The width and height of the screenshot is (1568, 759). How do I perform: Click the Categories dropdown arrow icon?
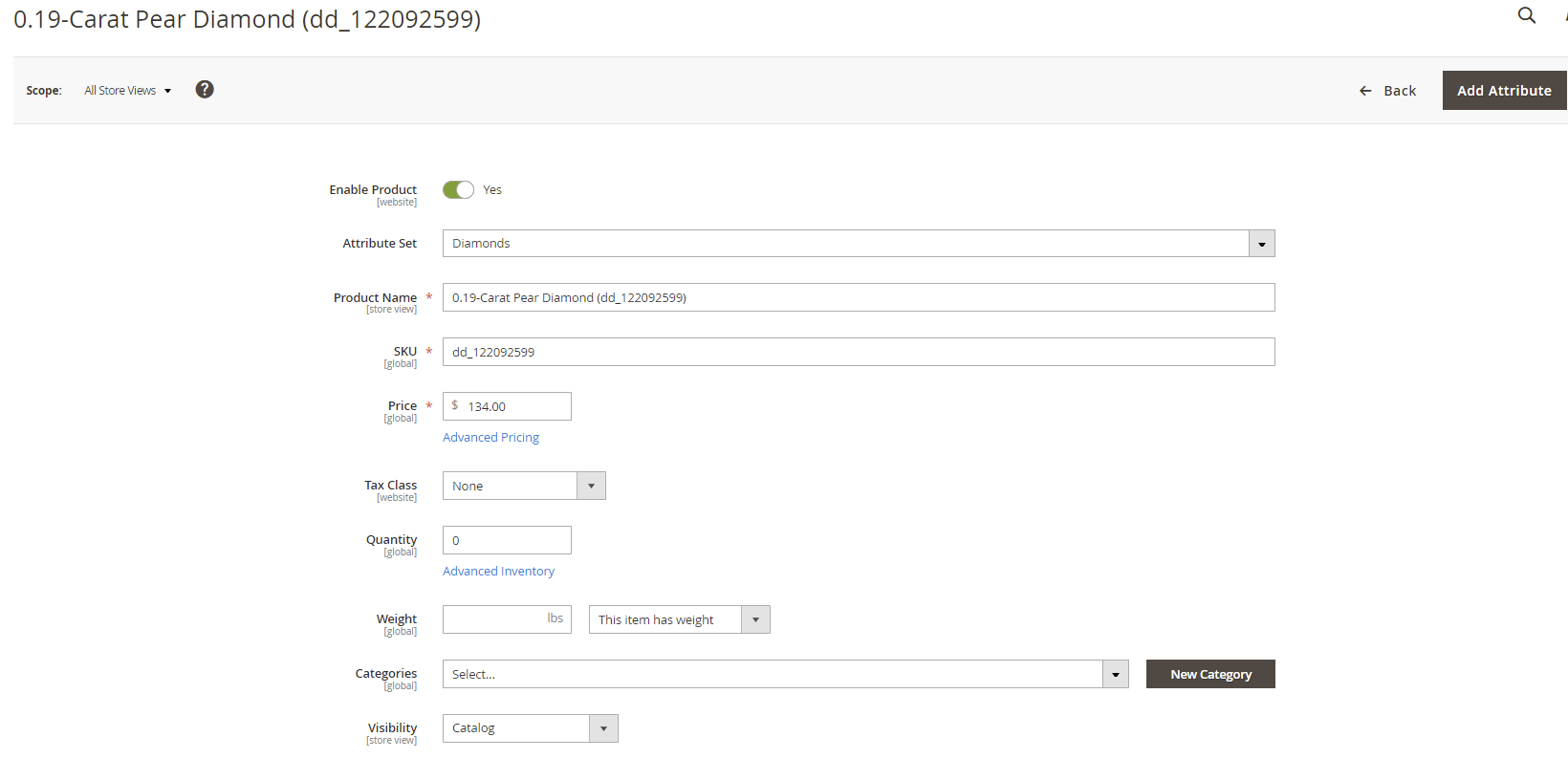click(1115, 675)
